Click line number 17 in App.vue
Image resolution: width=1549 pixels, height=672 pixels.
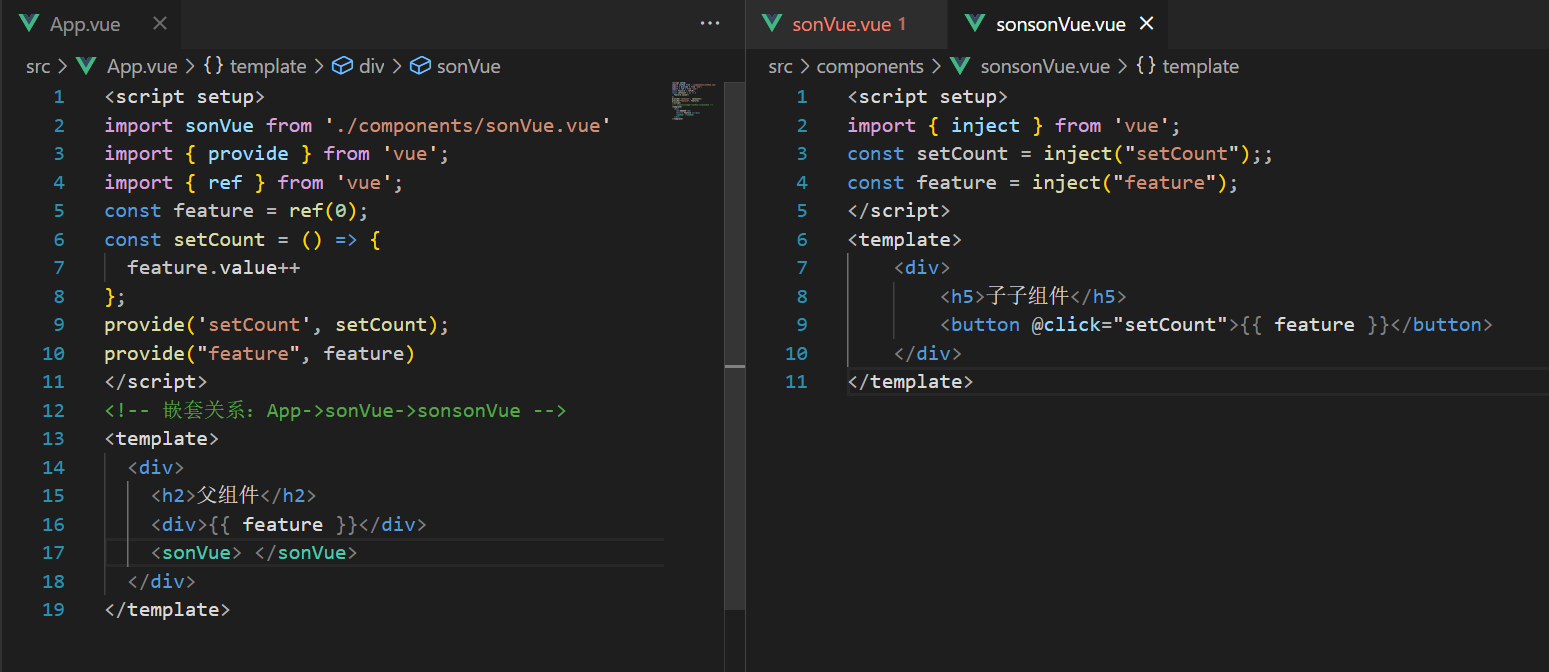54,553
